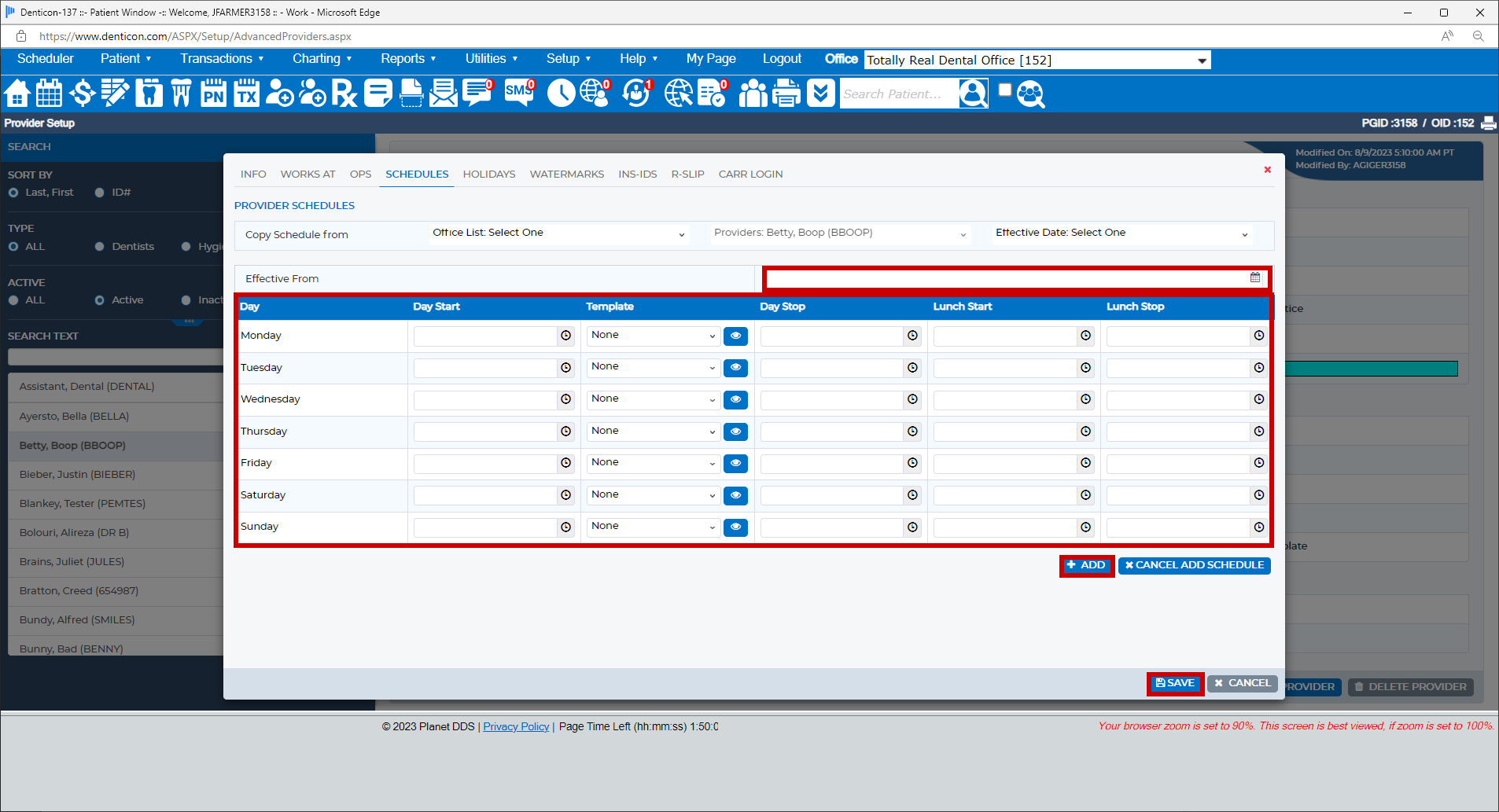Select Bieber, Justin in the provider list
The height and width of the screenshot is (812, 1499).
coord(77,474)
